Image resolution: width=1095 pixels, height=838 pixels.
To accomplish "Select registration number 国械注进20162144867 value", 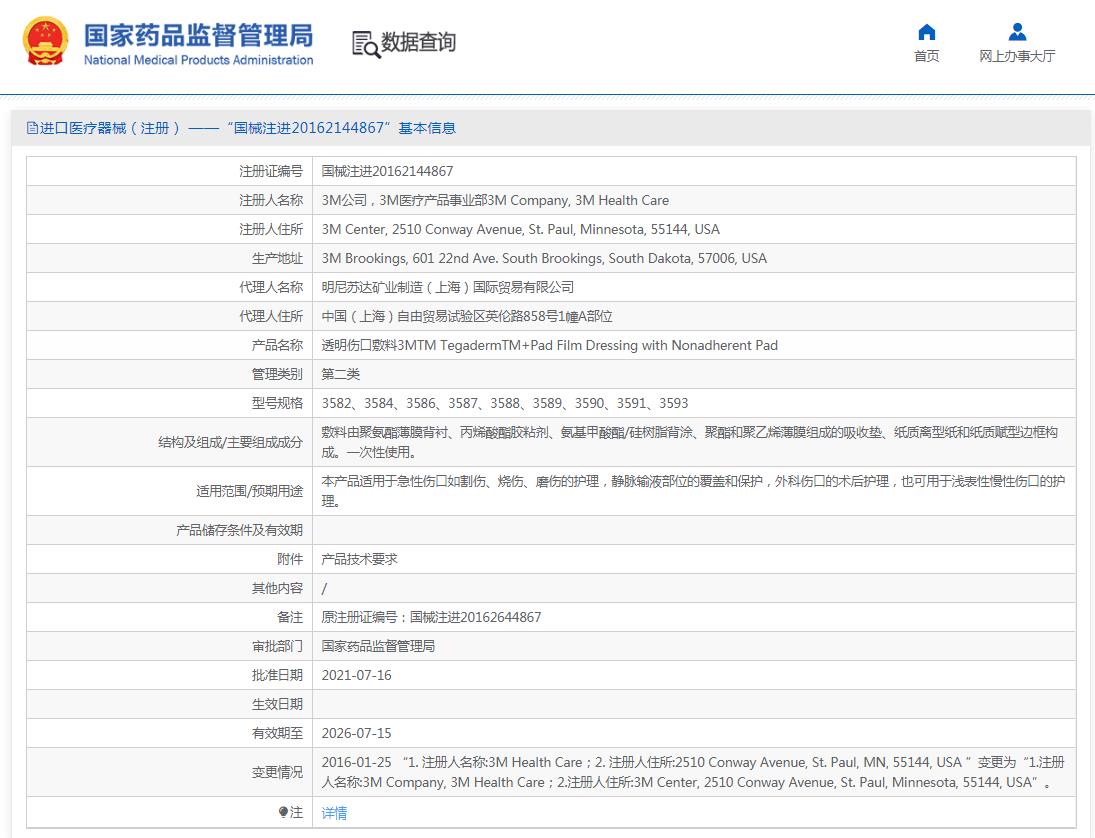I will [387, 171].
